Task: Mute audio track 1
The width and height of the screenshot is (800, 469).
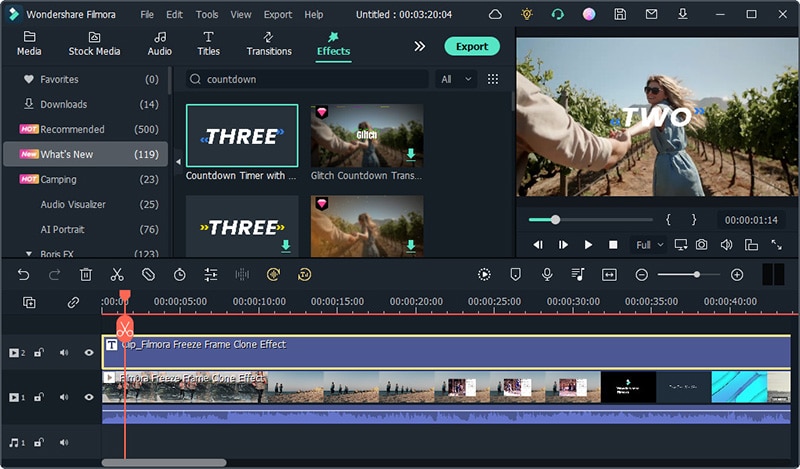Action: 64,442
